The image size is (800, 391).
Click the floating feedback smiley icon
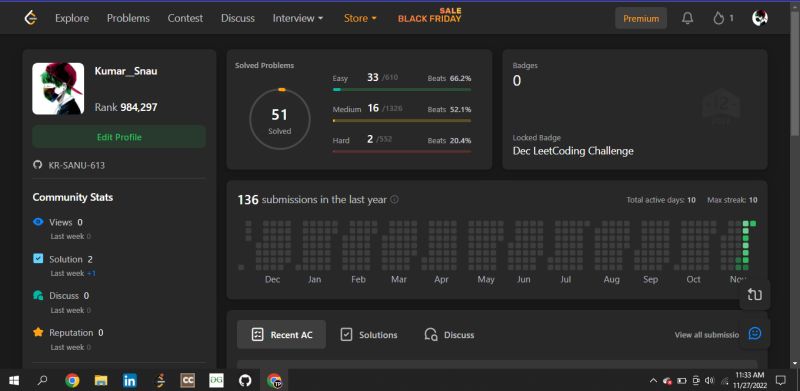(x=755, y=333)
